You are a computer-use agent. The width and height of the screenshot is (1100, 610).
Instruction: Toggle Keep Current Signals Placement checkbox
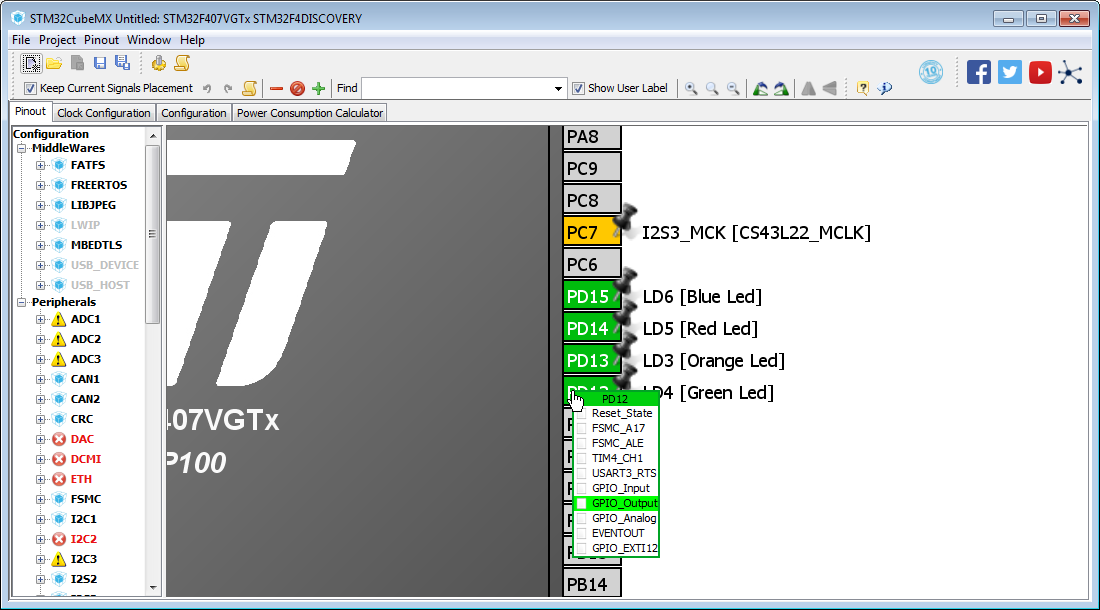(29, 88)
